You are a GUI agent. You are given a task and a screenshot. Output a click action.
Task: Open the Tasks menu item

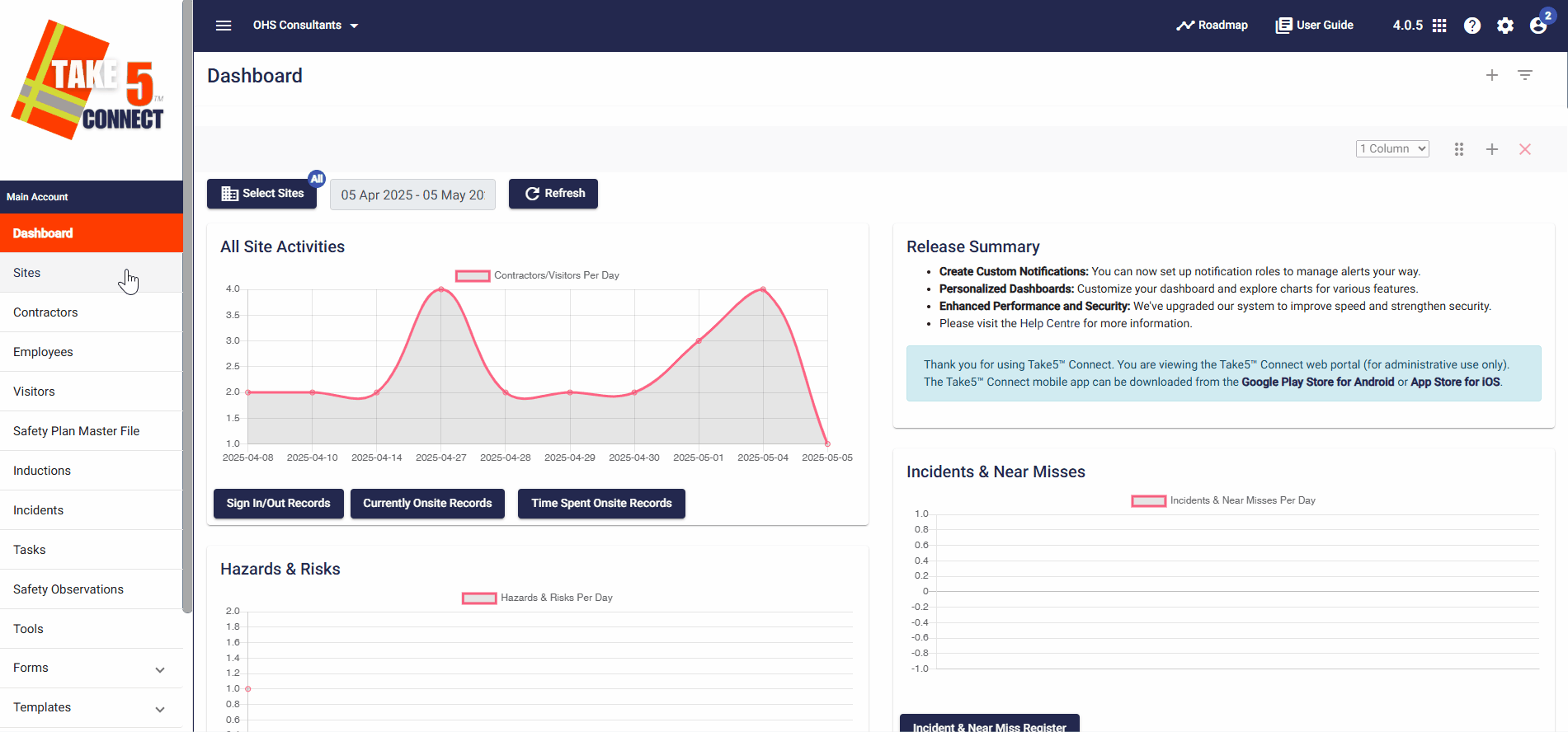point(92,550)
